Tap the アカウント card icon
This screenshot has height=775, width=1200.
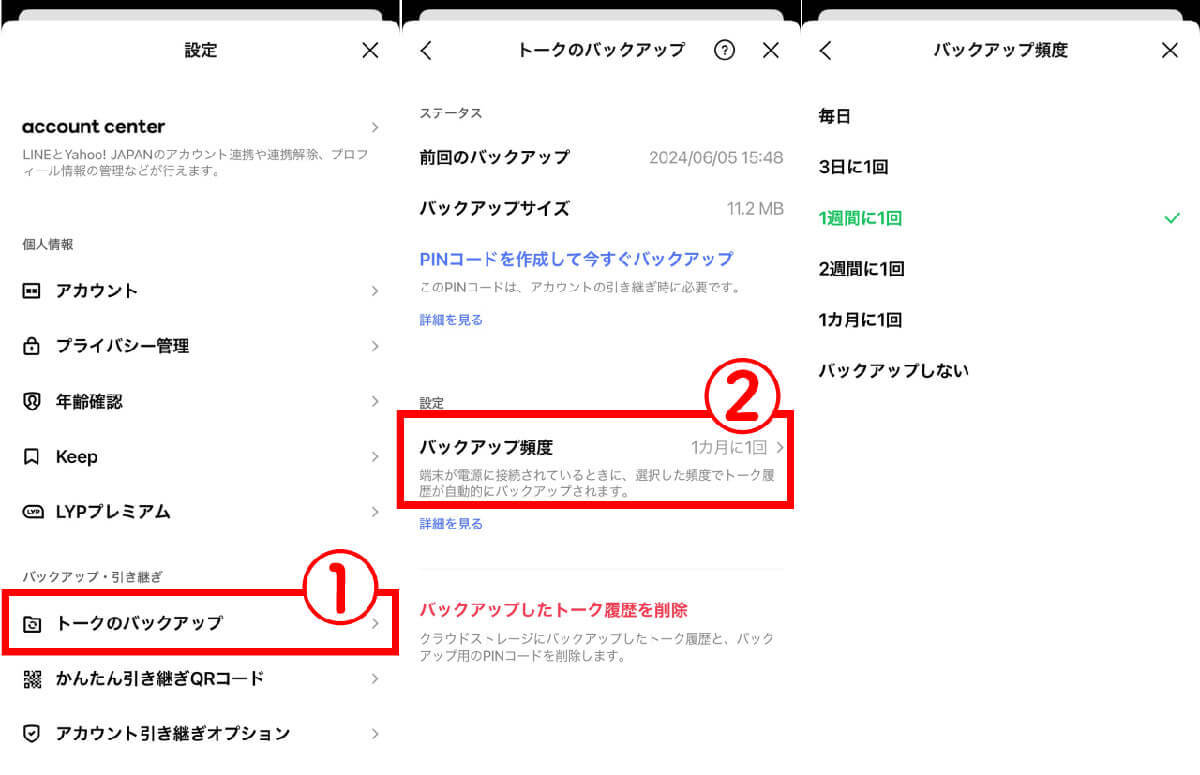(32, 291)
